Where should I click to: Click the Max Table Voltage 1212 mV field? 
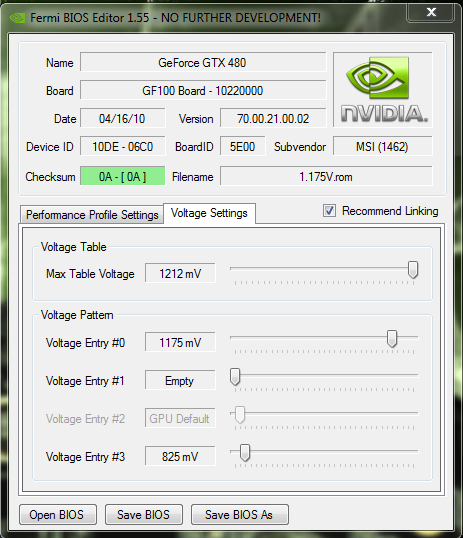coord(180,273)
